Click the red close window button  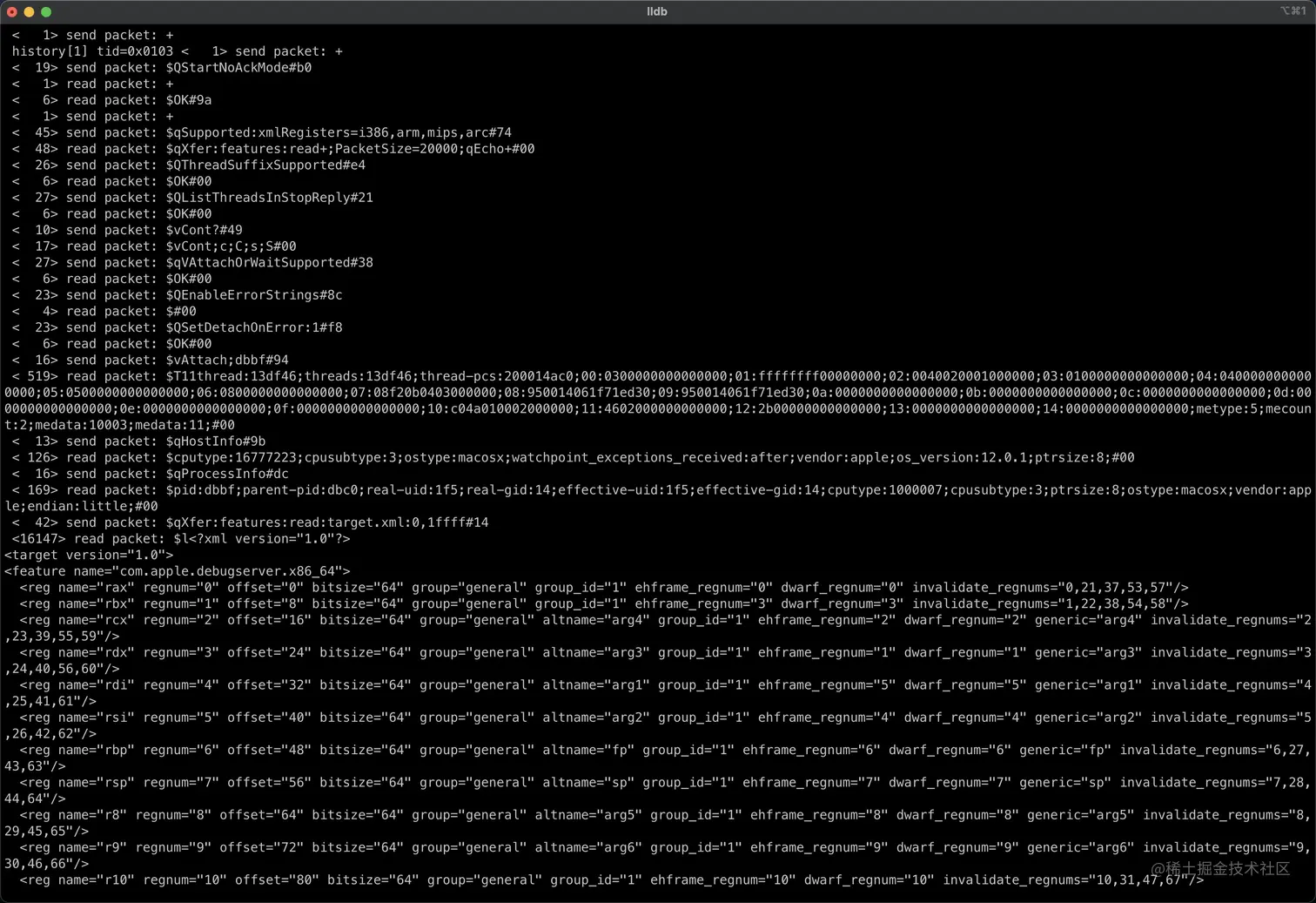tap(12, 11)
